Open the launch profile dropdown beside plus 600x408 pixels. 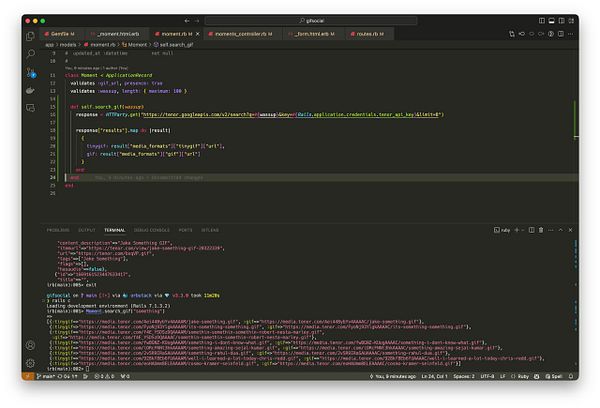(x=523, y=230)
